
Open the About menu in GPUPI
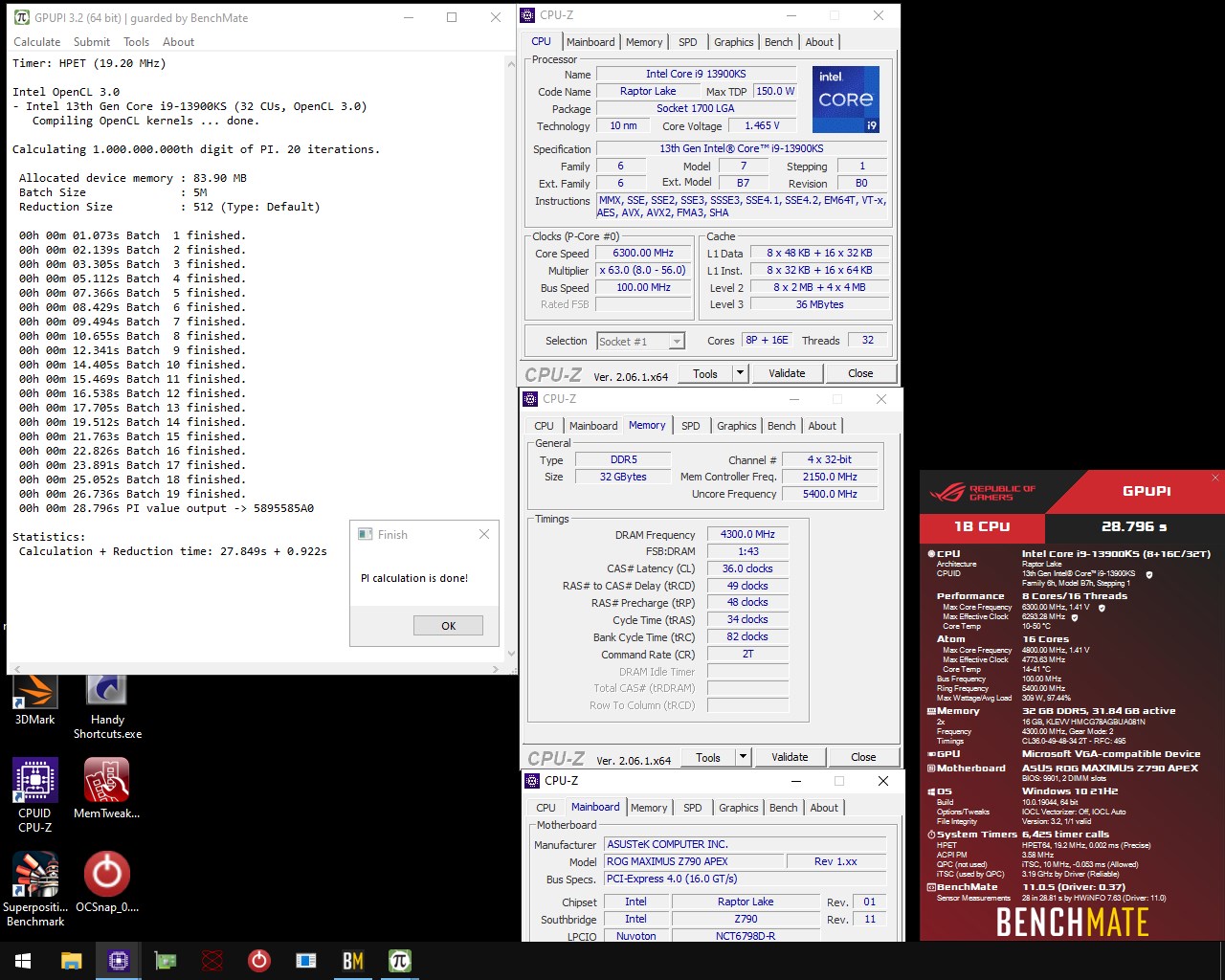pyautogui.click(x=178, y=42)
